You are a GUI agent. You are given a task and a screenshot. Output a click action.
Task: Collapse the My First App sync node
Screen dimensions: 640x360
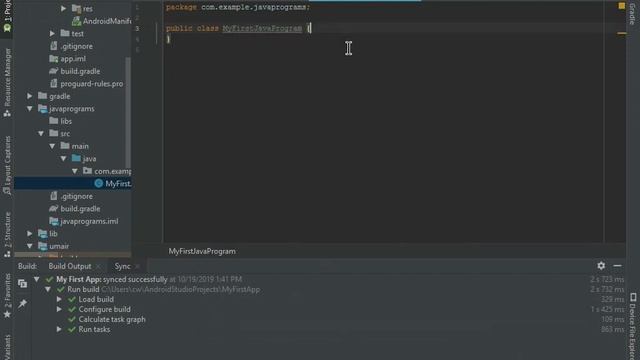tap(37, 279)
